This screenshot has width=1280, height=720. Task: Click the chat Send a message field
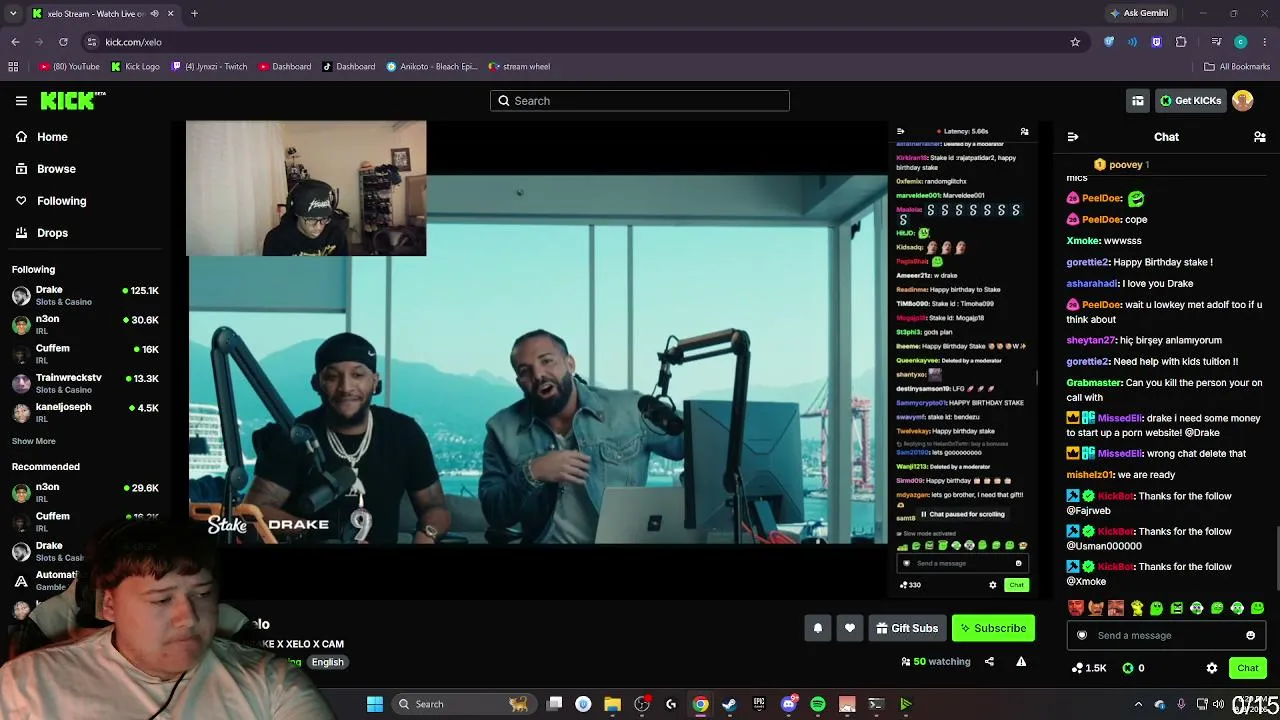coord(1165,635)
